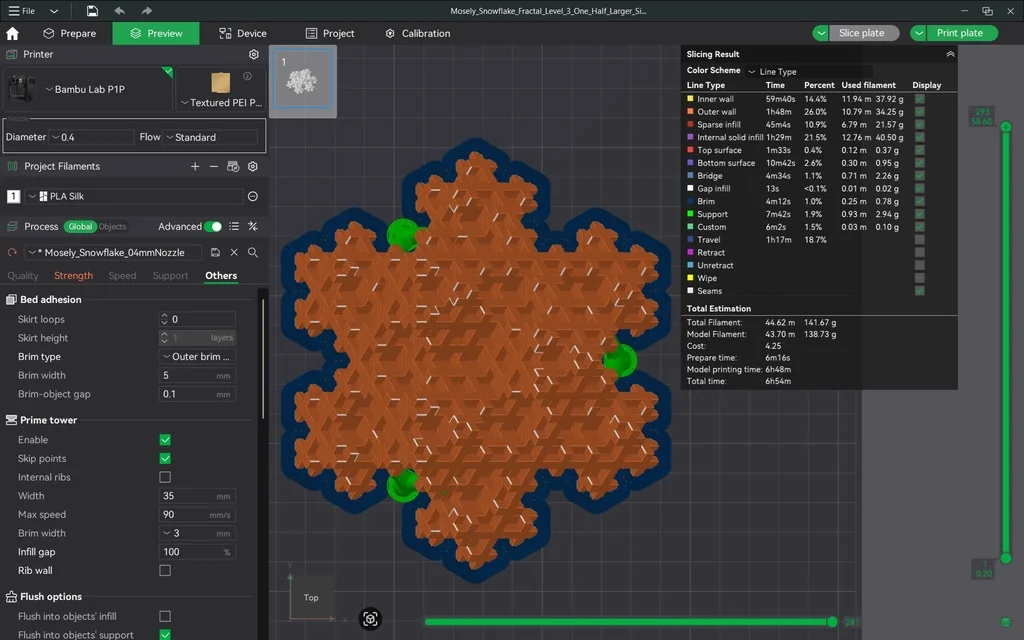Search process settings with magnifier icon
Screen dimensions: 1024x640
[253, 253]
